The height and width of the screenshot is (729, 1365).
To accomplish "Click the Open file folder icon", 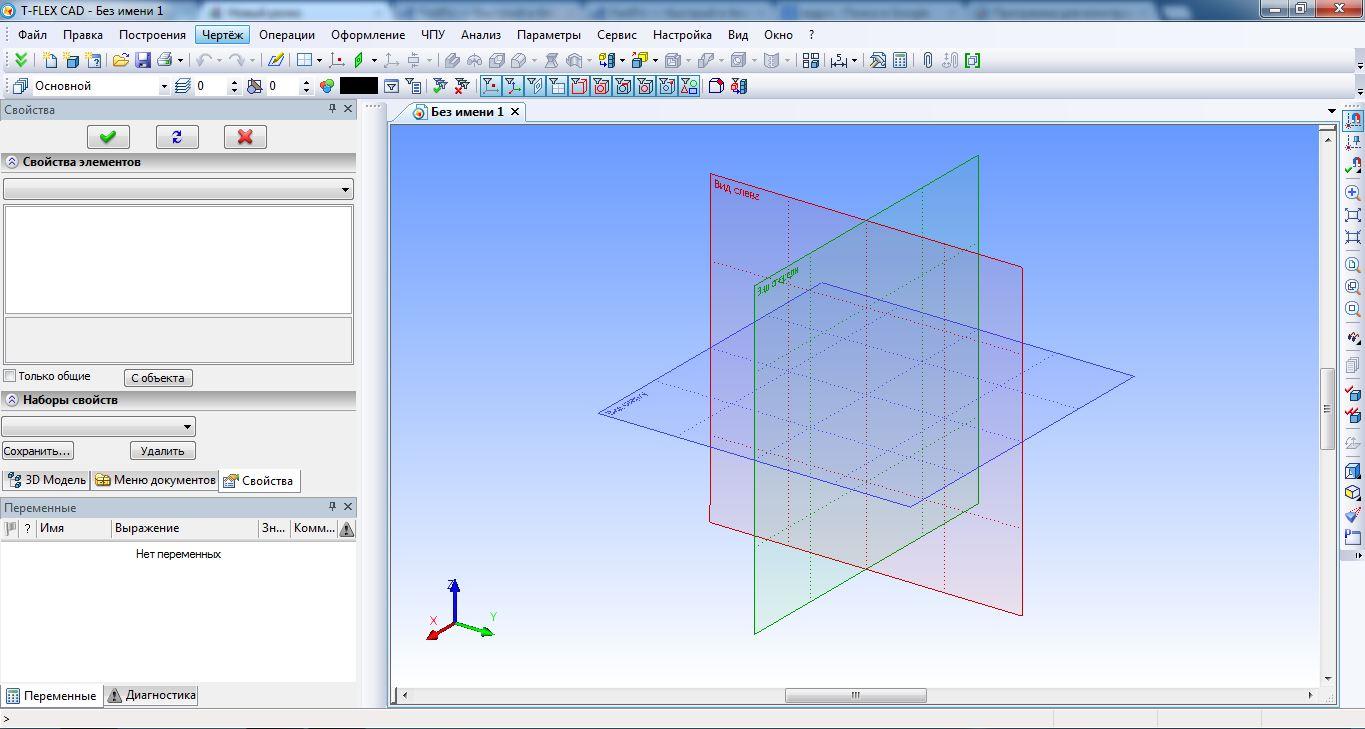I will coord(121,60).
